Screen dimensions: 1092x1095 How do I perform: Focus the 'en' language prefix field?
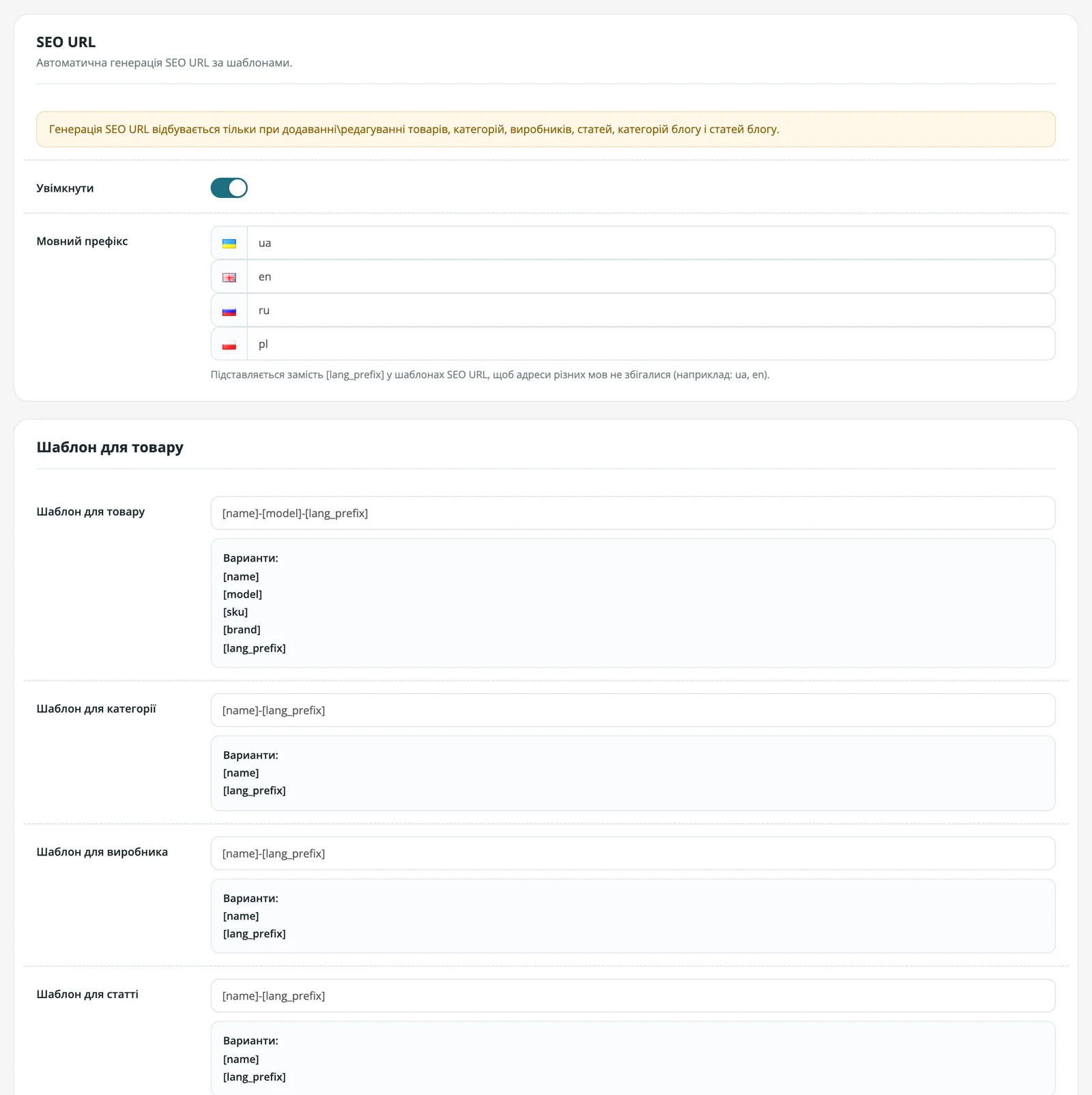pyautogui.click(x=650, y=276)
